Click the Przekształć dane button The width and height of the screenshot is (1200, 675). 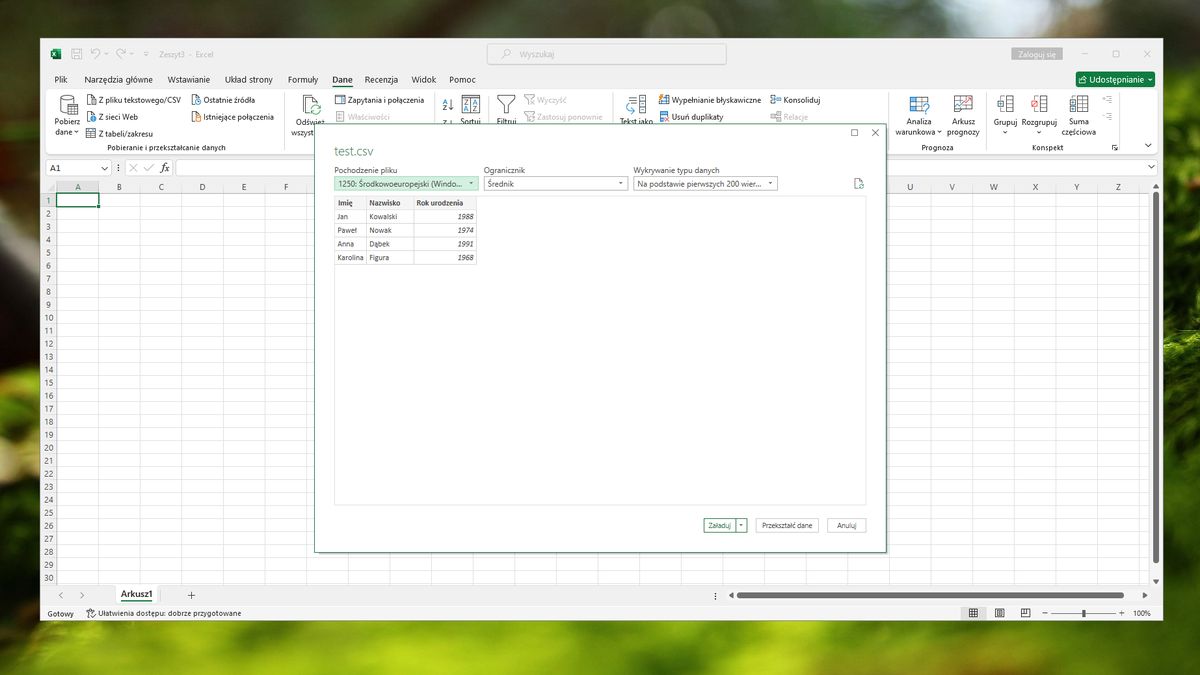click(787, 524)
